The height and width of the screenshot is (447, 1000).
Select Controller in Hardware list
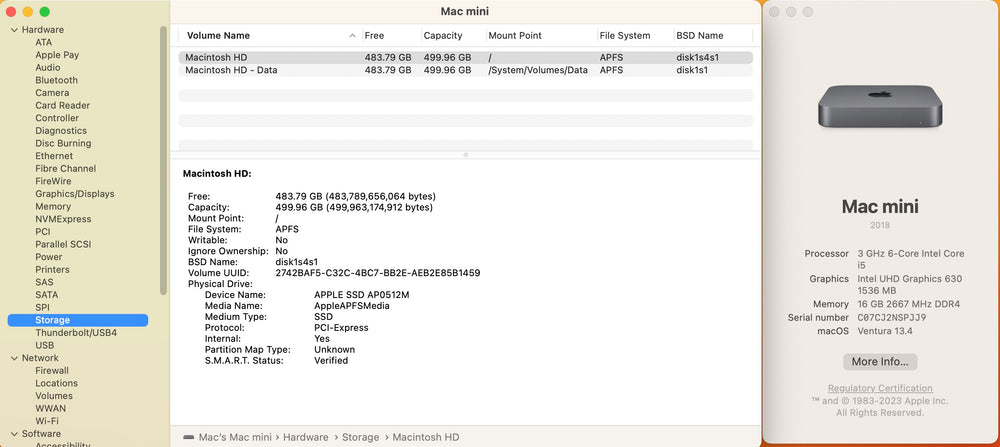[x=57, y=118]
